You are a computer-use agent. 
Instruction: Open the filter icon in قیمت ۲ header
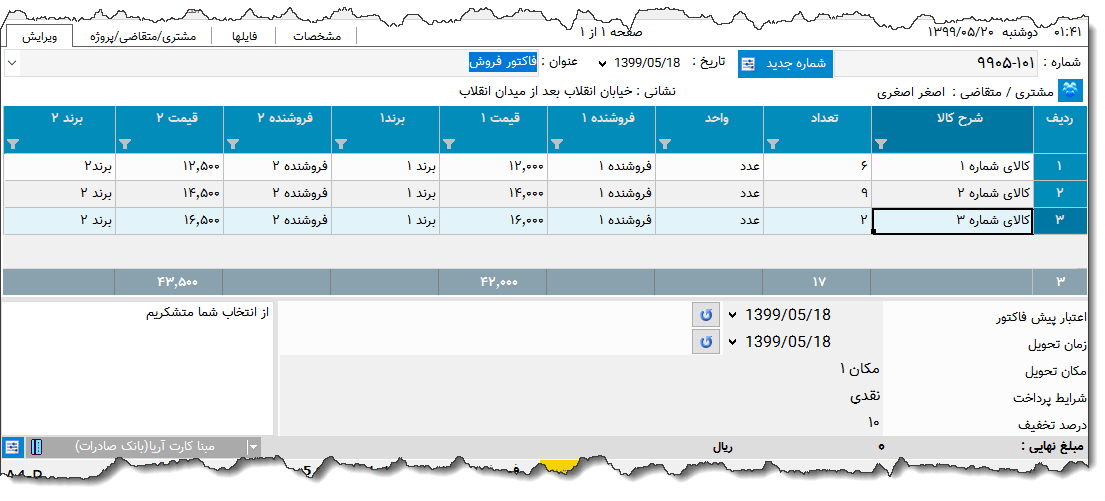coord(125,144)
